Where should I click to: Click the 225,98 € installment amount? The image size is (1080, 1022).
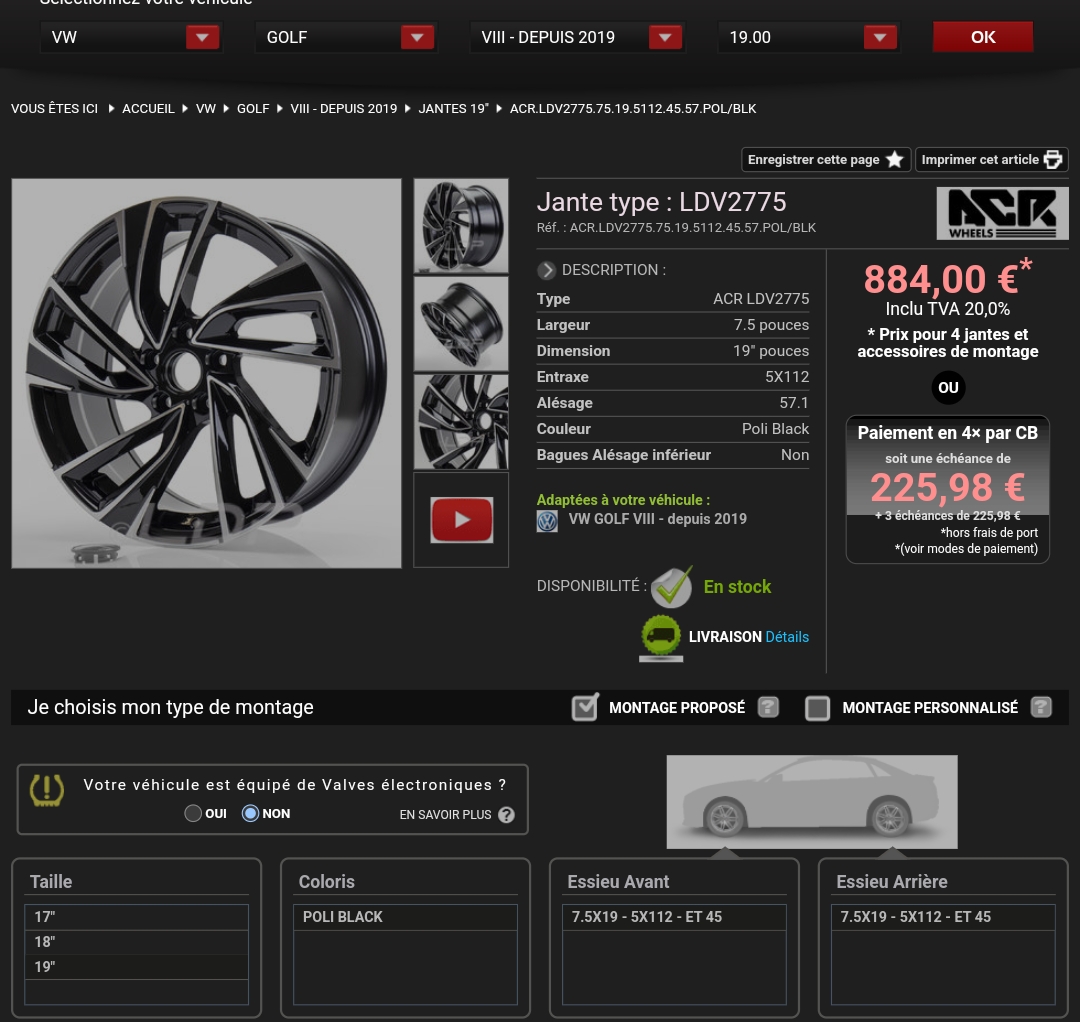948,488
